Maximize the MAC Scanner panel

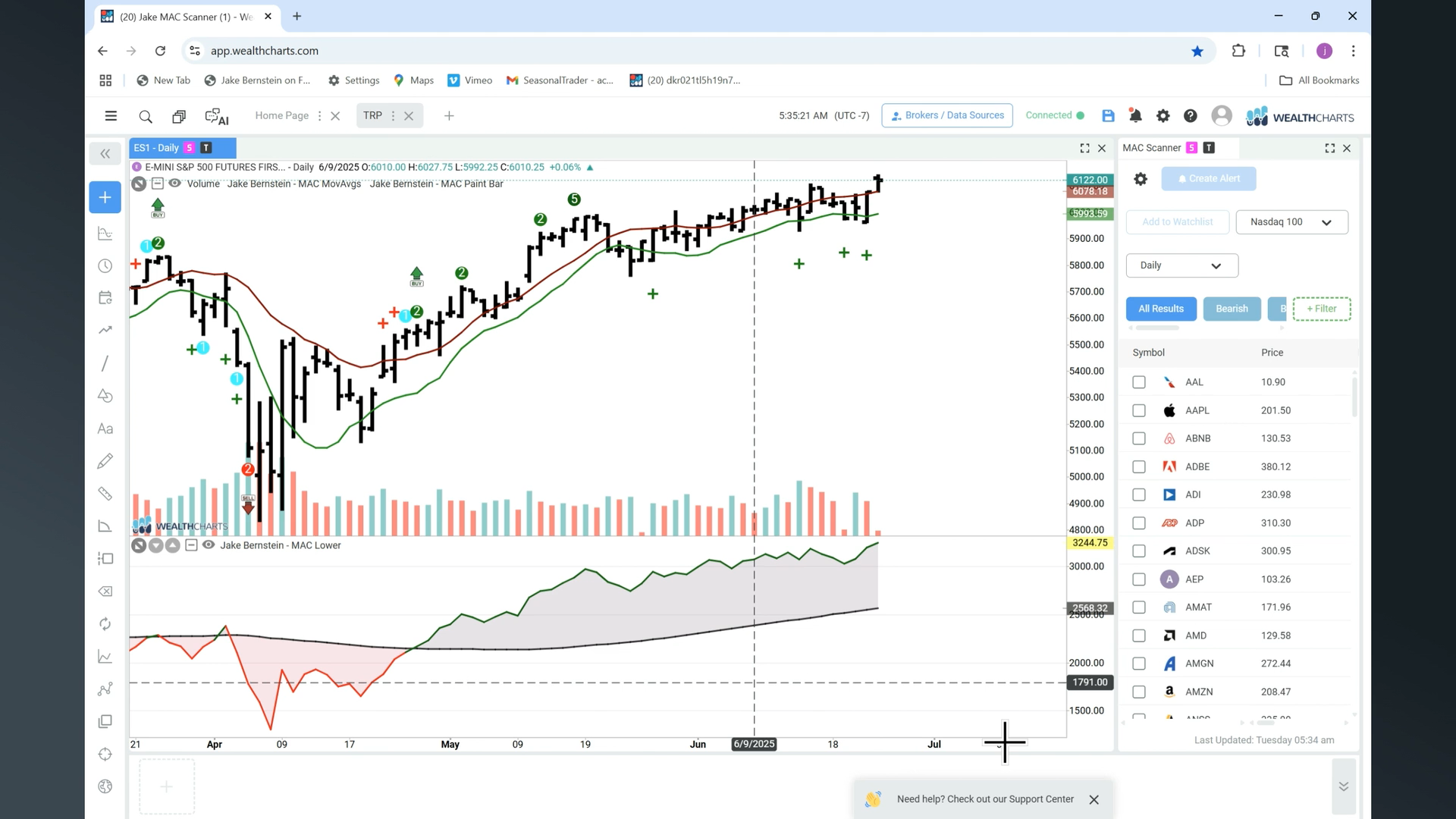1330,149
